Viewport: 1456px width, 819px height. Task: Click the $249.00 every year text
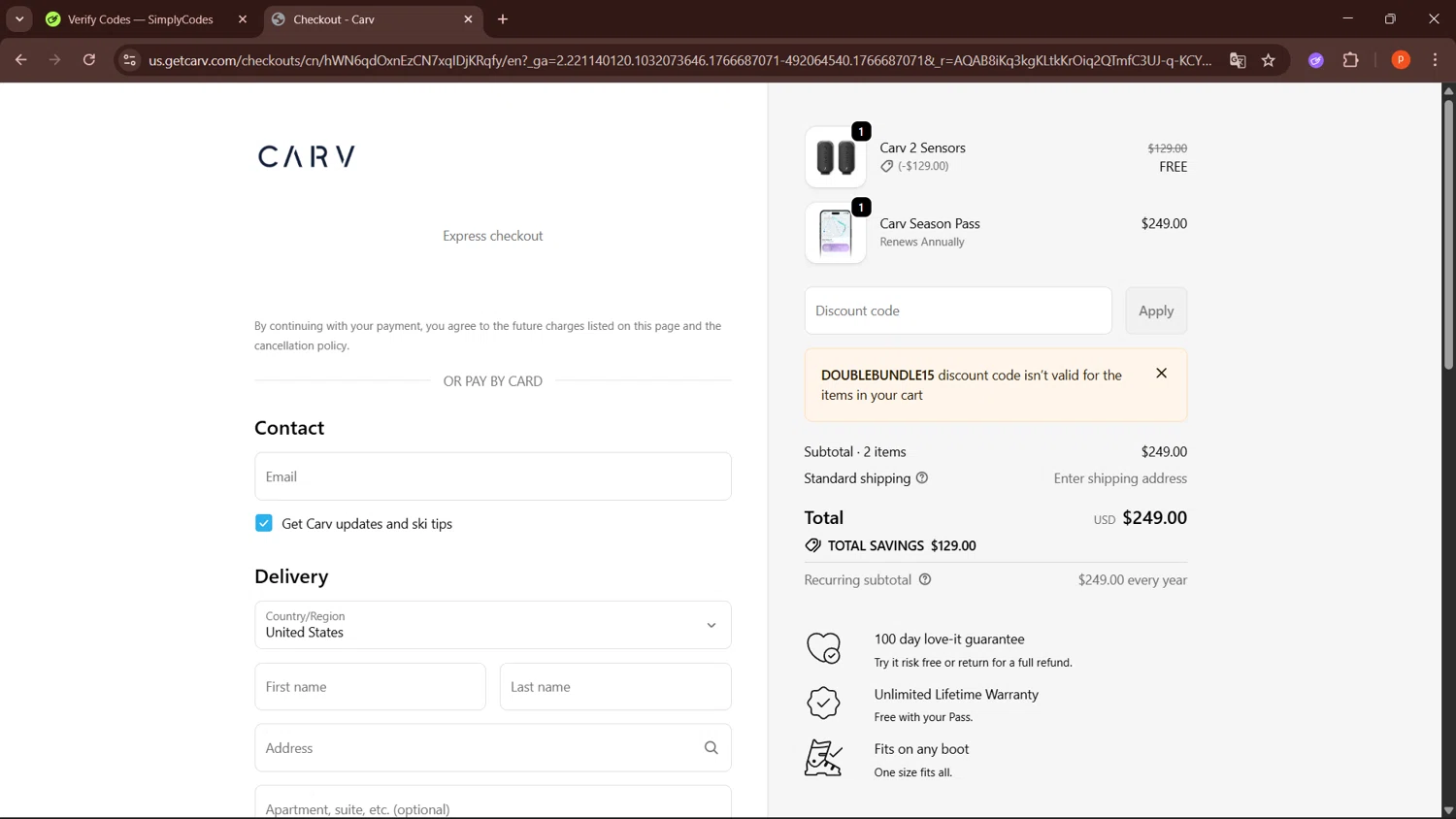click(1132, 580)
